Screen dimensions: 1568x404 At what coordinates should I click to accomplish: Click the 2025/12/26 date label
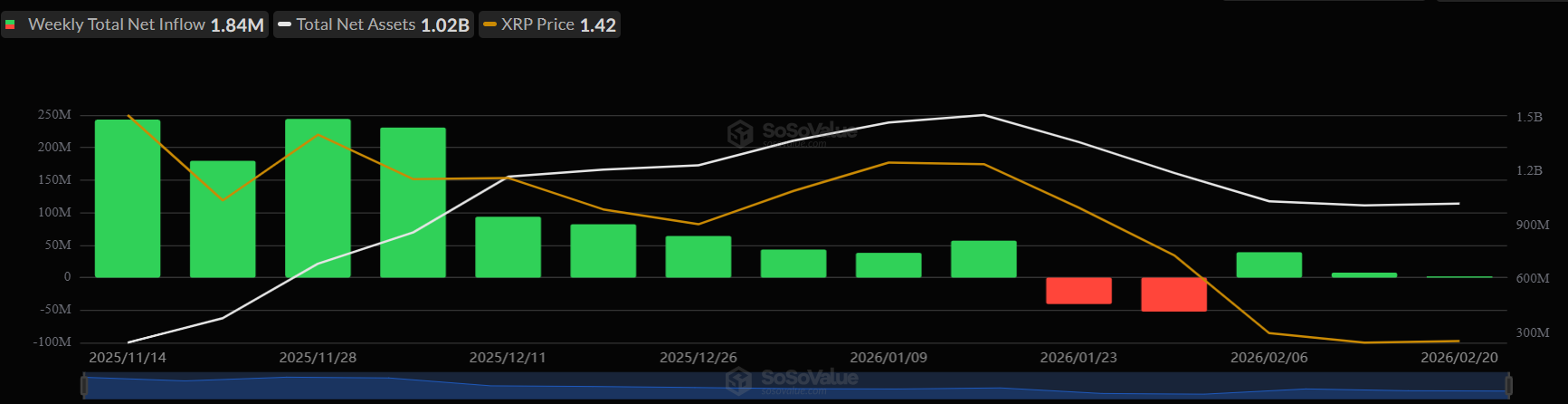pos(698,358)
